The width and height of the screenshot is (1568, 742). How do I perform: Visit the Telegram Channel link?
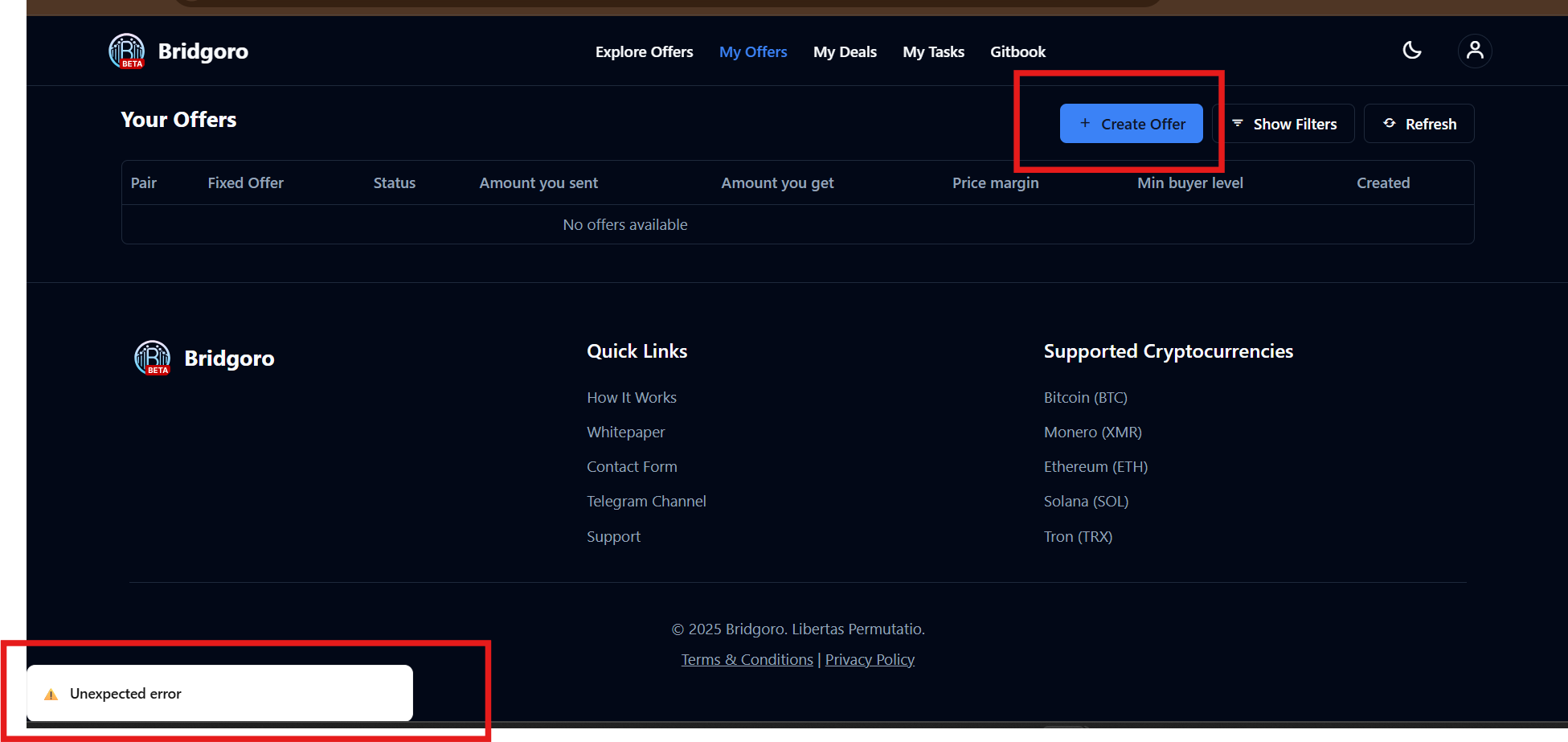tap(646, 502)
